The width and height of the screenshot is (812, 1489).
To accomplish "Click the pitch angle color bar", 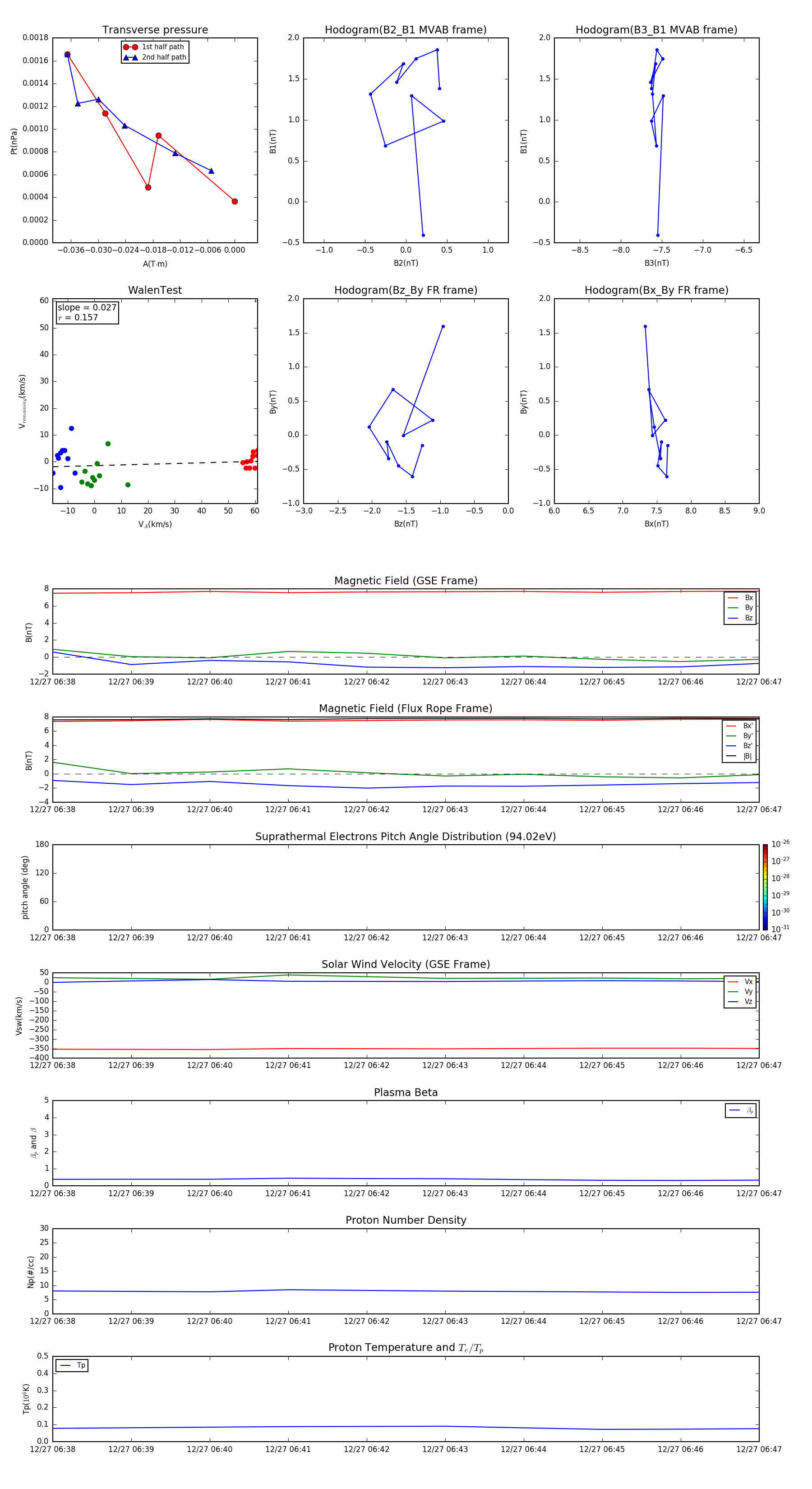I will 765,887.
